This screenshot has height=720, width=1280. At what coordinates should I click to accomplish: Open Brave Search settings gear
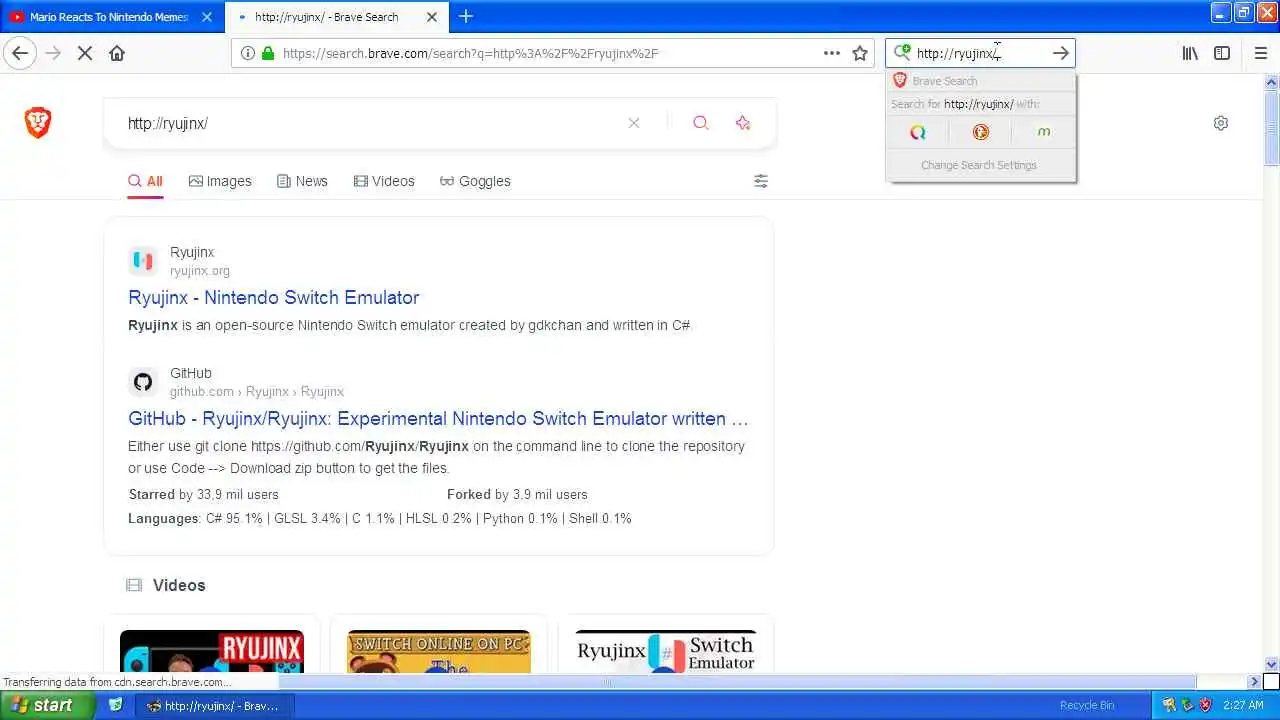click(x=1221, y=123)
